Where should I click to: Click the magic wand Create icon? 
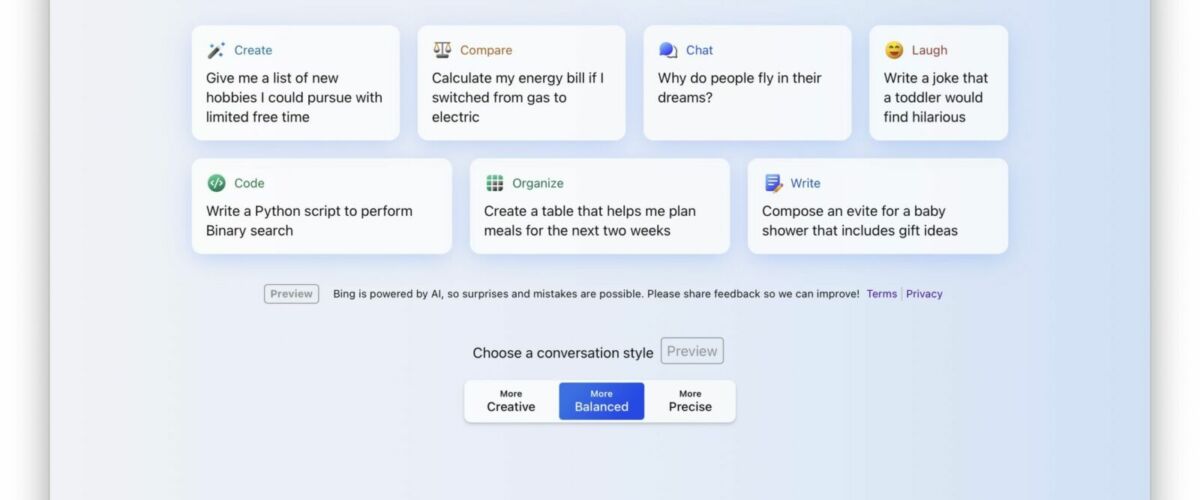coord(216,50)
